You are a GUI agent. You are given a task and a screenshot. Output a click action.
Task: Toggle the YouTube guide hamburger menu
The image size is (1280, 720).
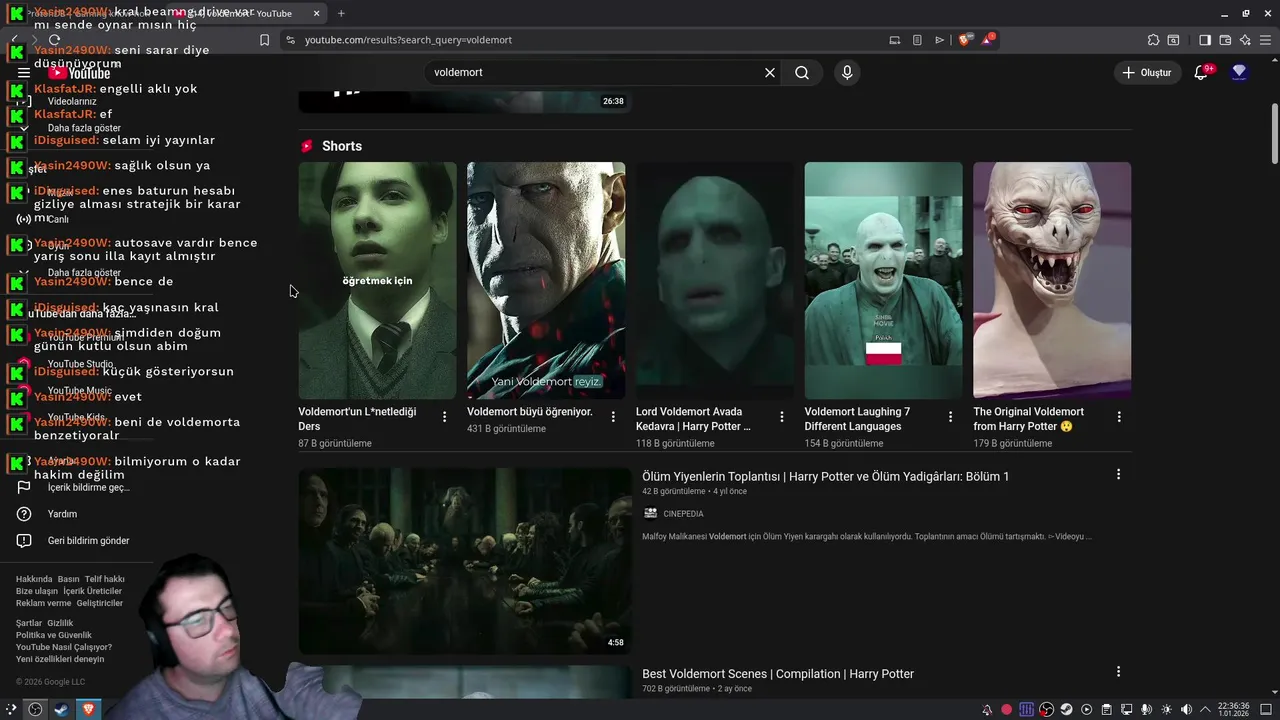click(x=24, y=72)
